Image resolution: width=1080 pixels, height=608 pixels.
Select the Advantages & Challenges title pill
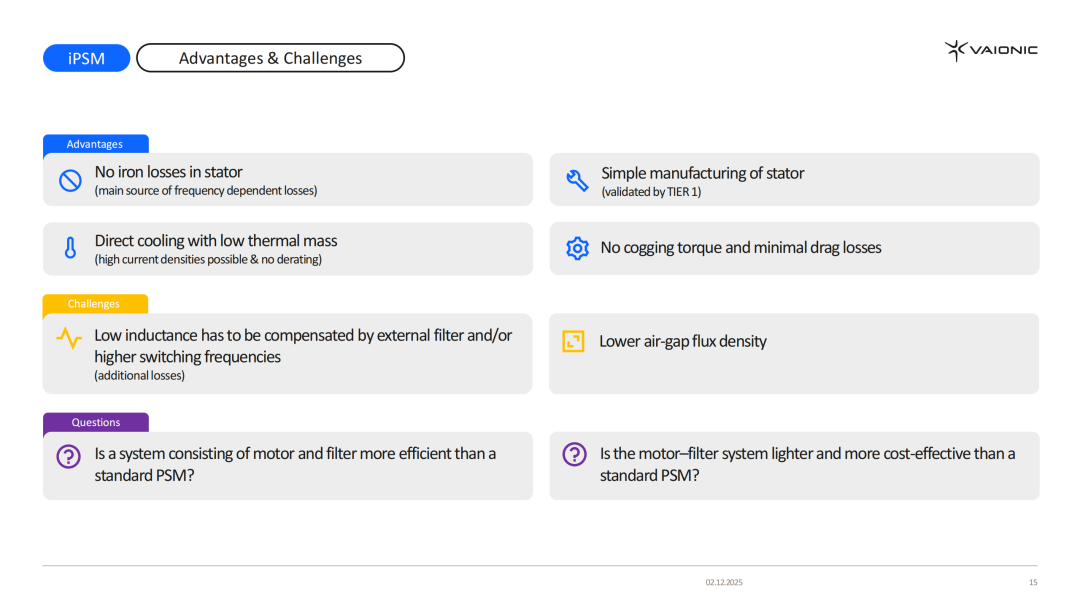pos(270,58)
